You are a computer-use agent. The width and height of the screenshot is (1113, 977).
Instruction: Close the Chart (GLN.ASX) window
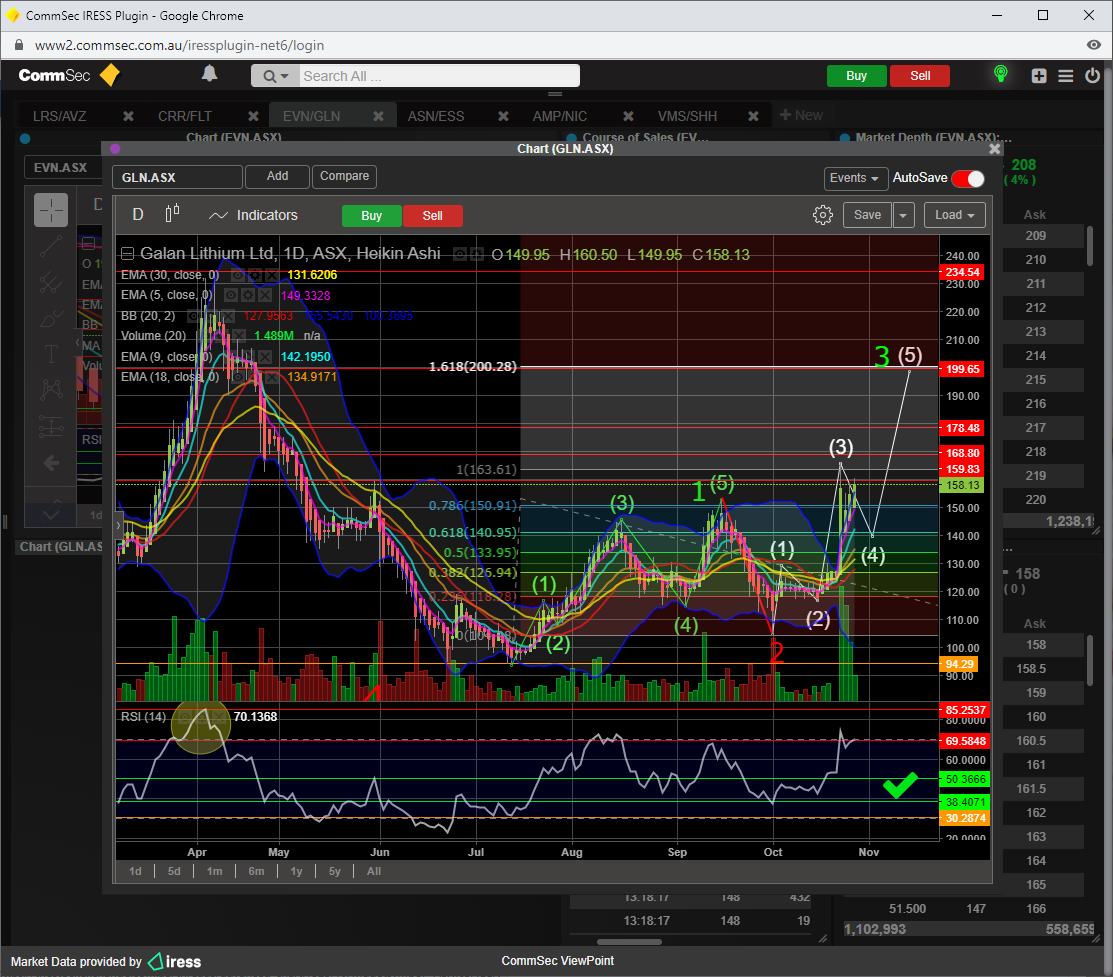point(994,148)
